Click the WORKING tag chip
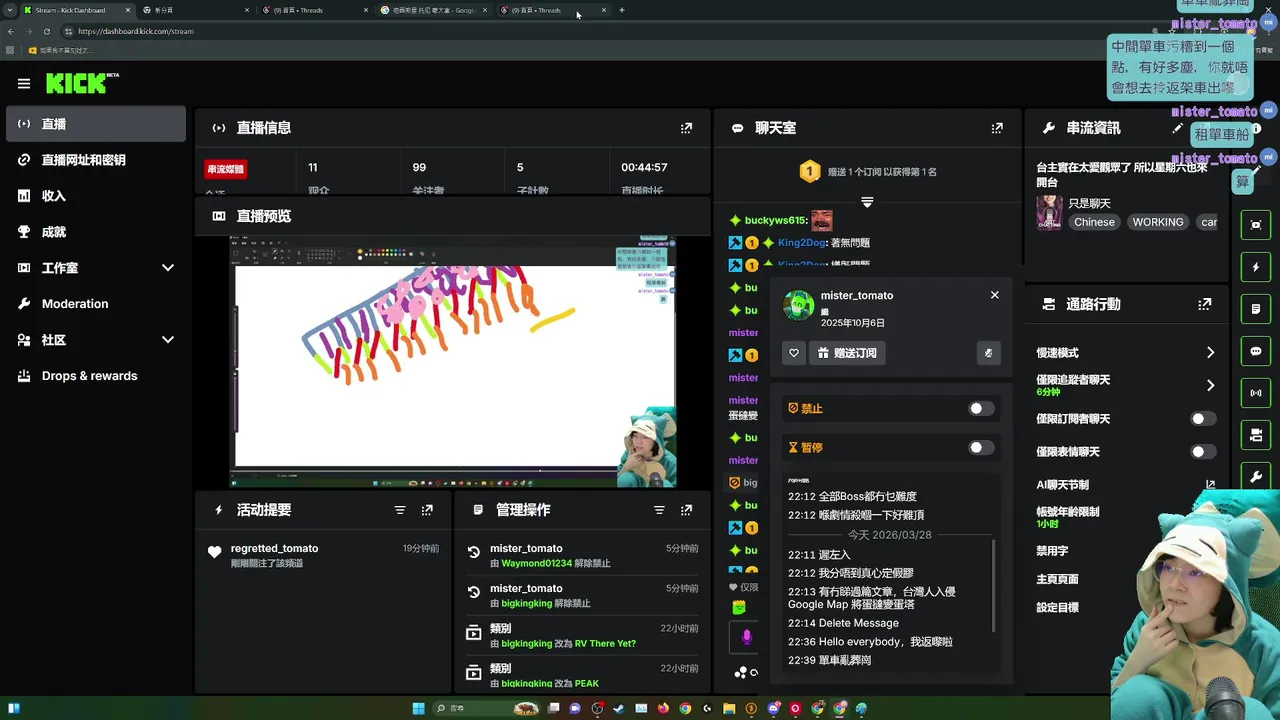 (x=1158, y=222)
